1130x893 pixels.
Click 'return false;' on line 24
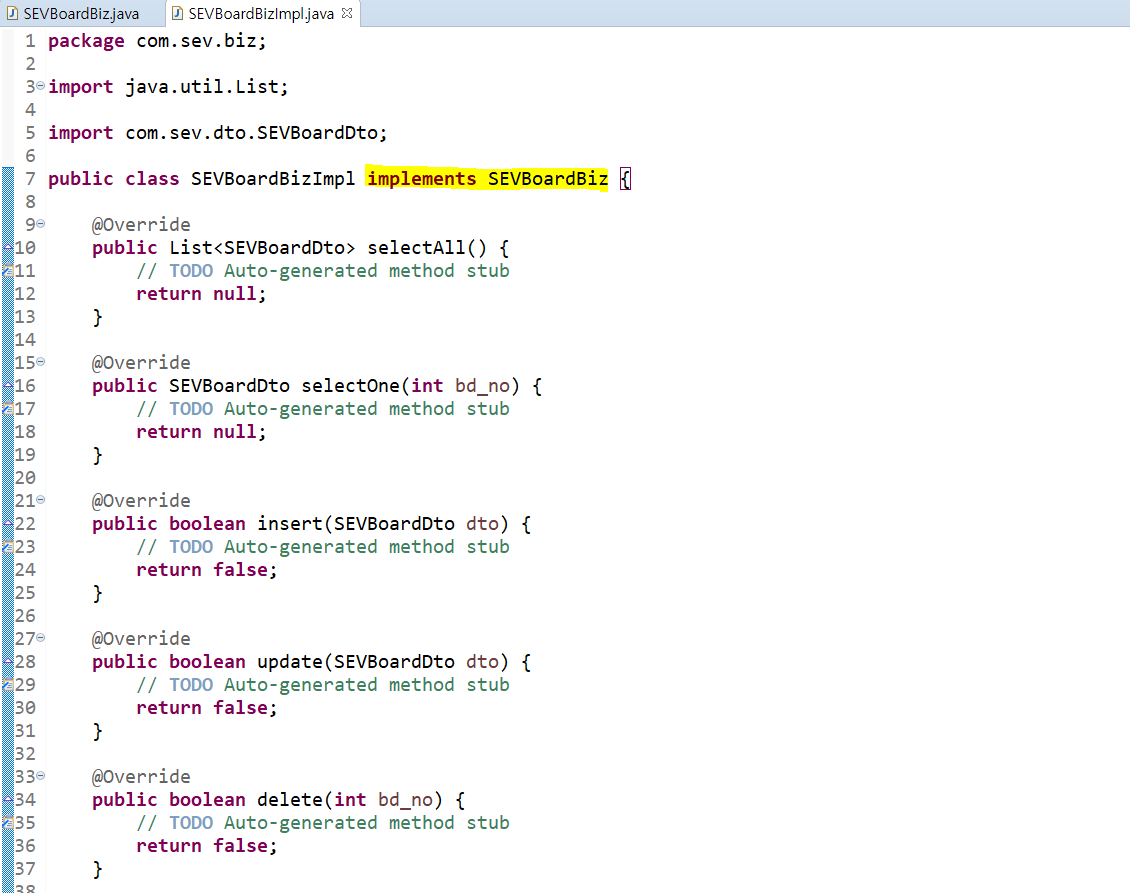(207, 570)
